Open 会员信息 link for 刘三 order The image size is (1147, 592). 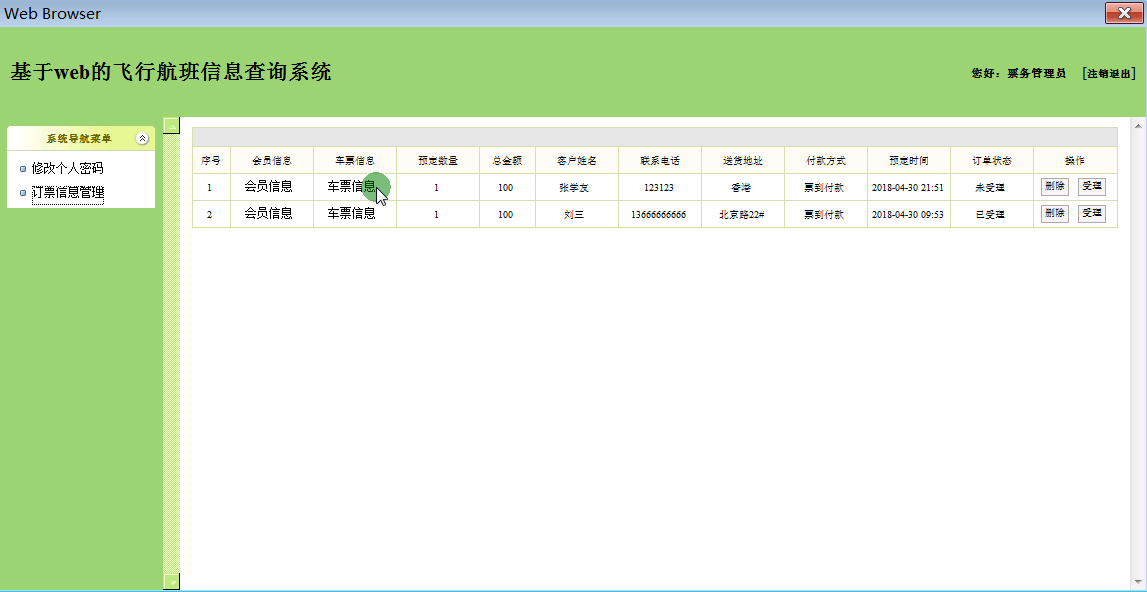pos(268,214)
